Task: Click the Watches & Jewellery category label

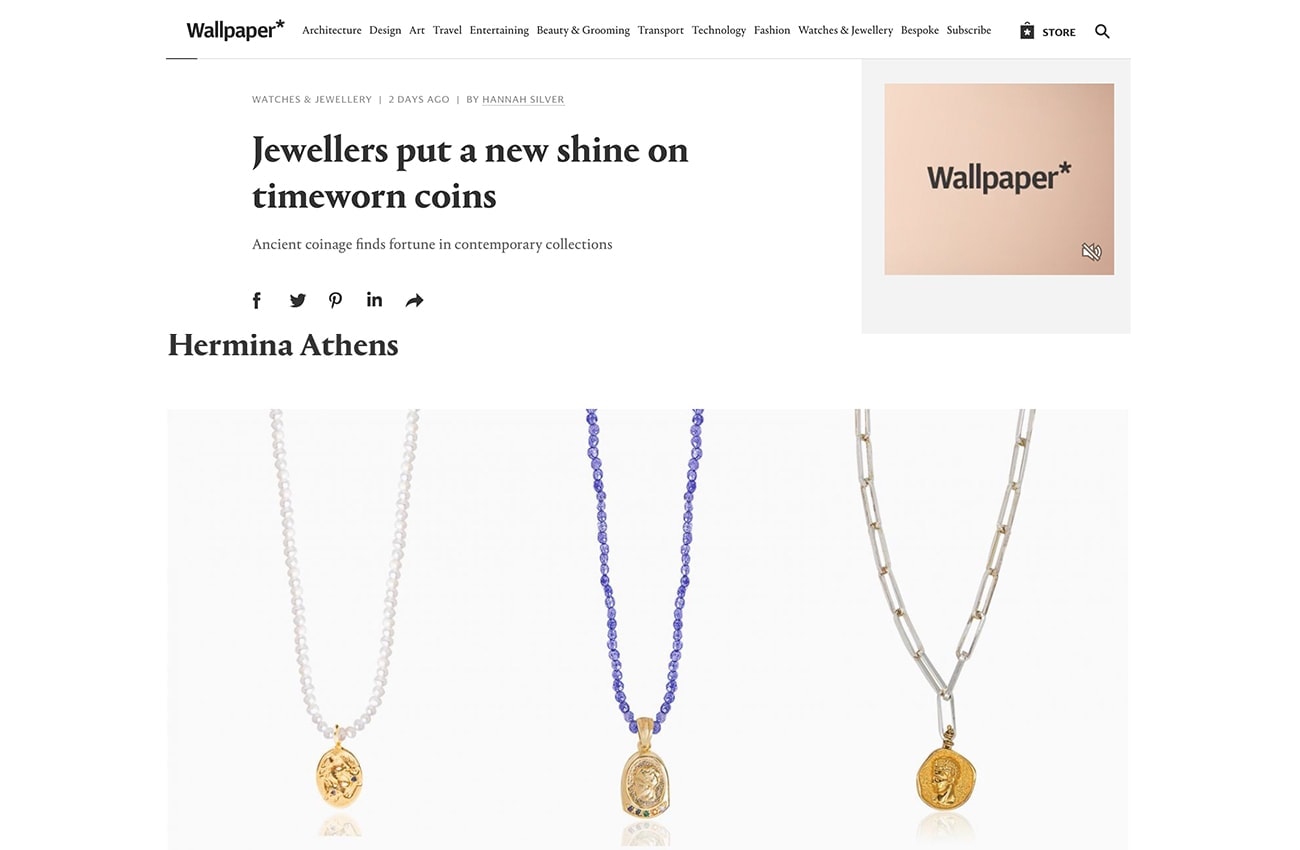Action: point(312,99)
